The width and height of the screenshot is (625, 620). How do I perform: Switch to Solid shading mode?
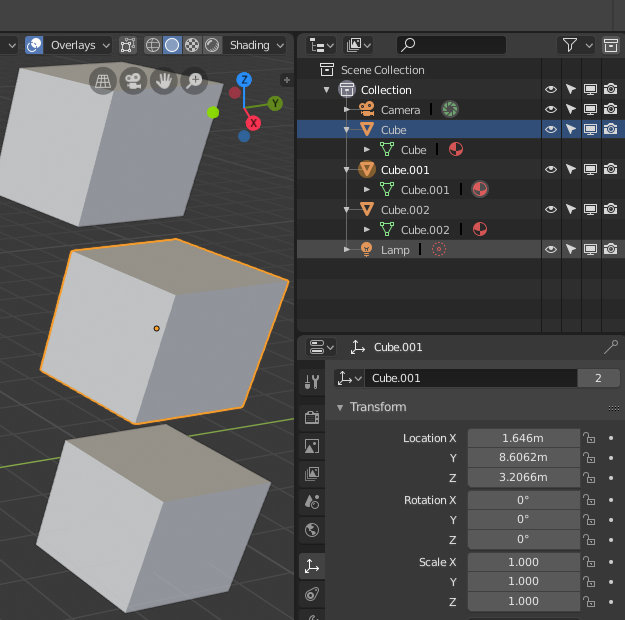172,45
